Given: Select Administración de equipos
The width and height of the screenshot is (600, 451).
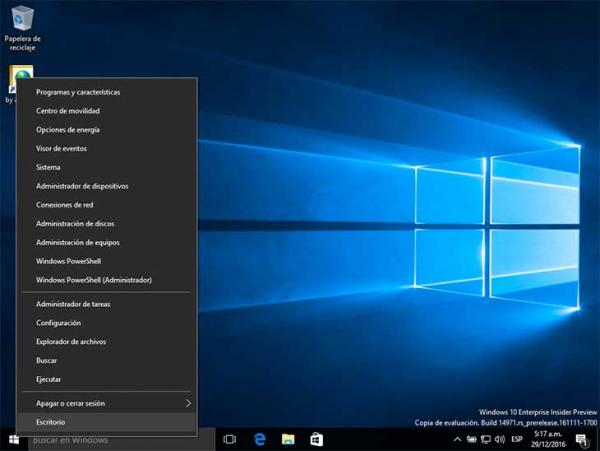Looking at the screenshot, I should tap(107, 242).
